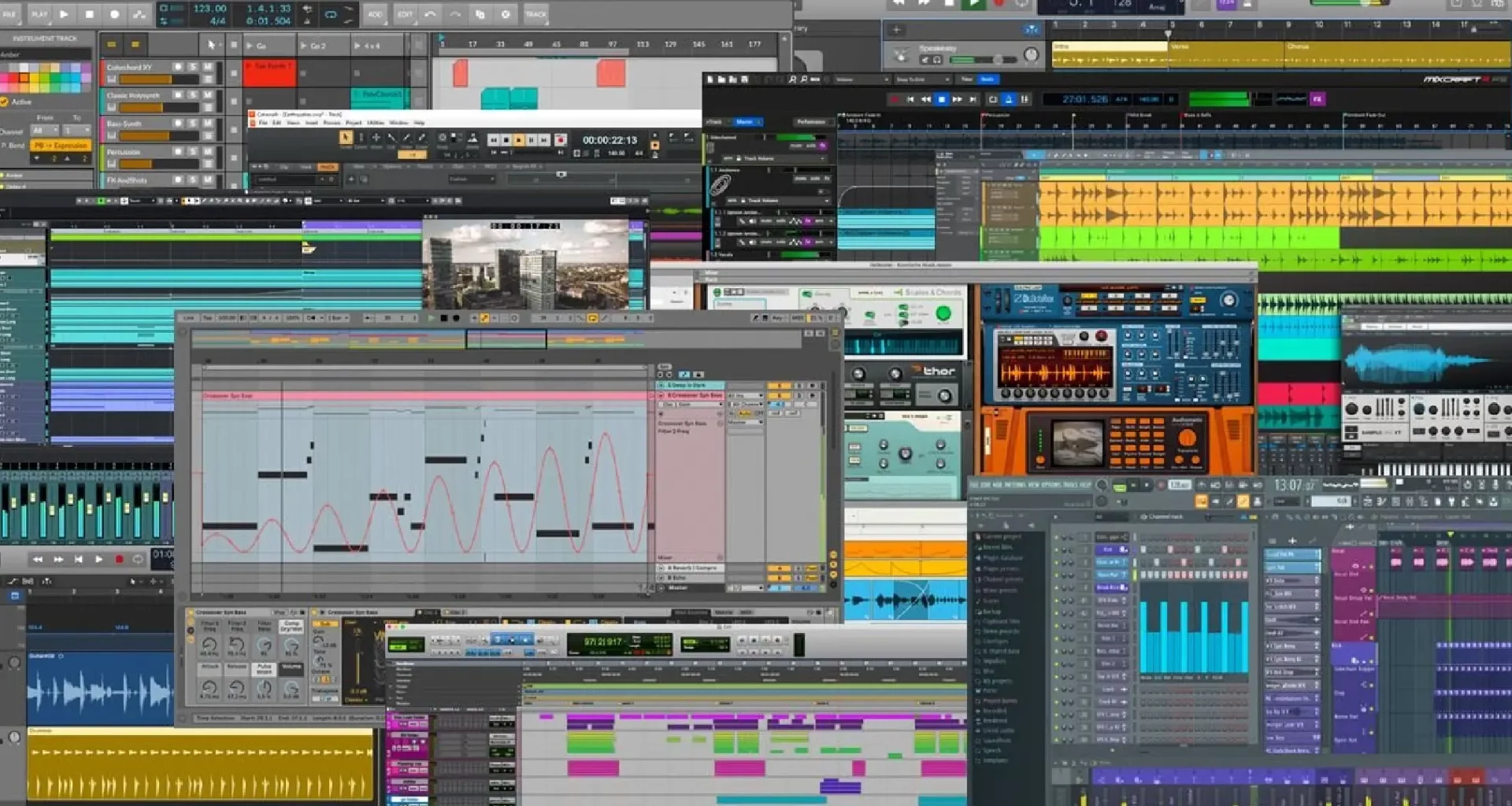Mute the Speakeasy track
The image size is (1512, 806).
point(925,60)
